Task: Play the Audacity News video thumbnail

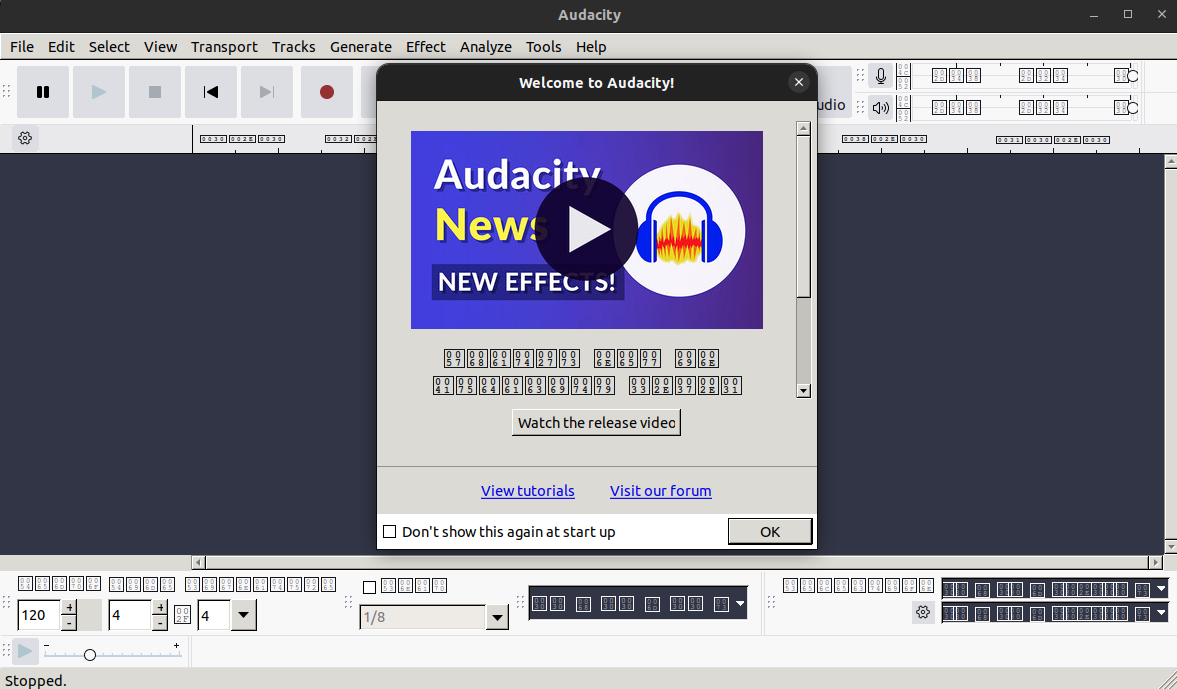Action: pyautogui.click(x=586, y=229)
